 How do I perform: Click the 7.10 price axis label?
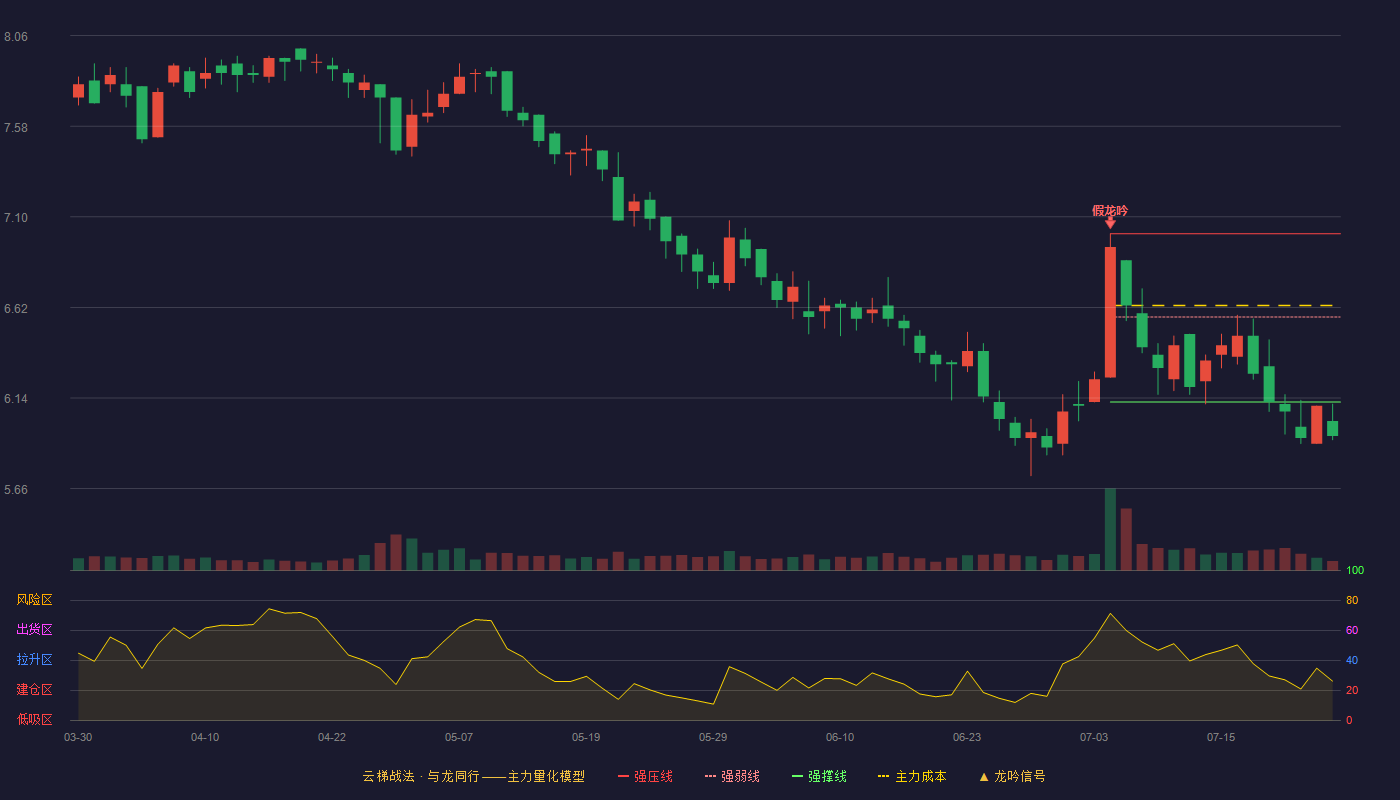(16, 218)
